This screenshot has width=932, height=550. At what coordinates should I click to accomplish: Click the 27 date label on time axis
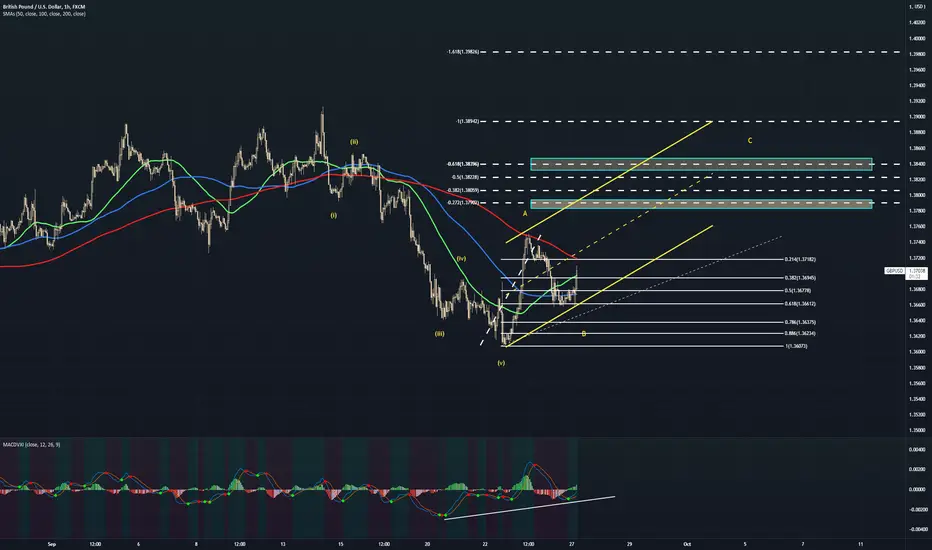tap(571, 544)
